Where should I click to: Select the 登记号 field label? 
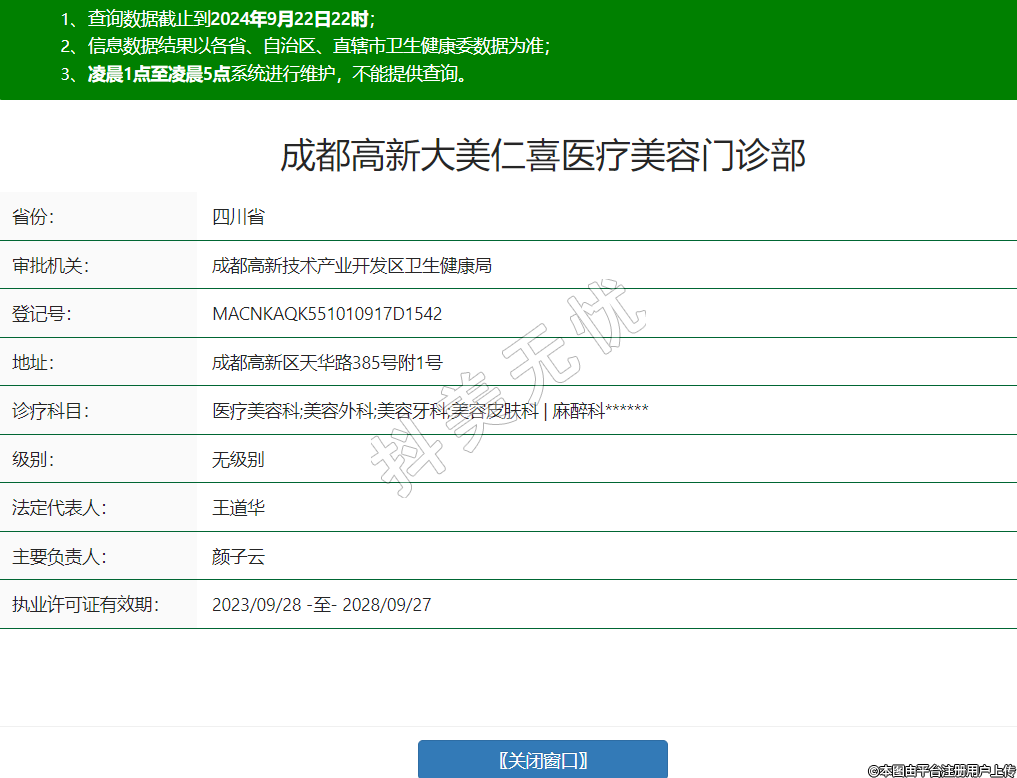(41, 314)
